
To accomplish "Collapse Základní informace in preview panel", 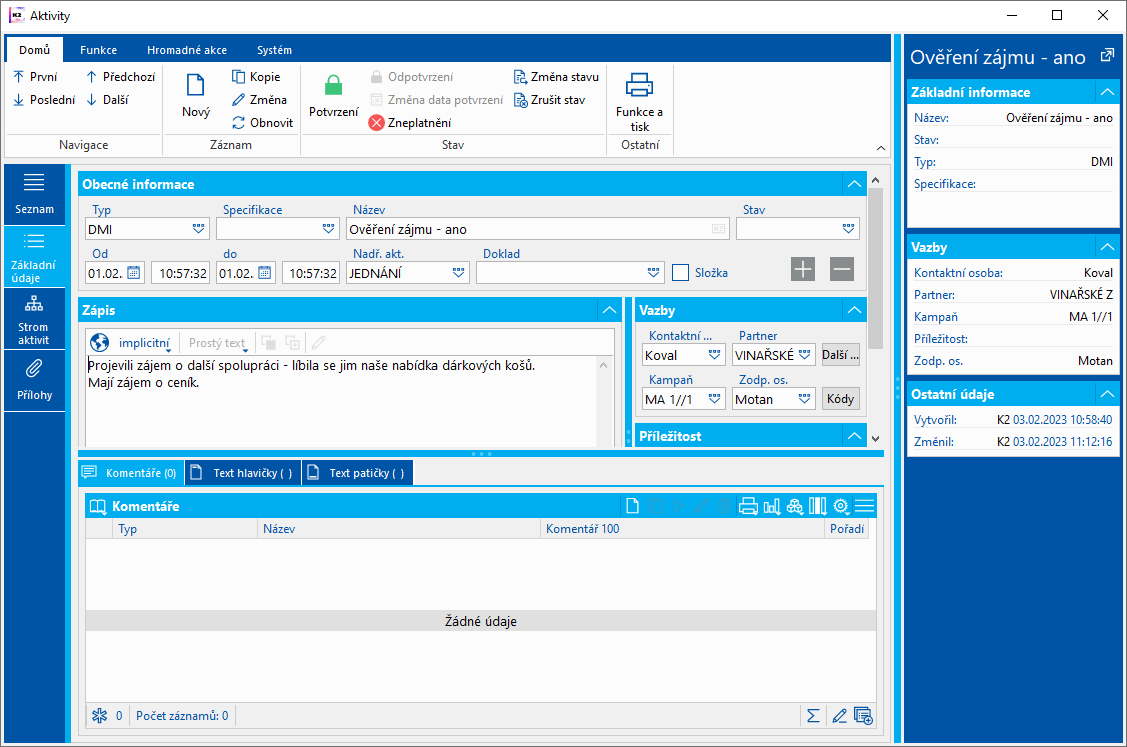I will click(x=1108, y=92).
